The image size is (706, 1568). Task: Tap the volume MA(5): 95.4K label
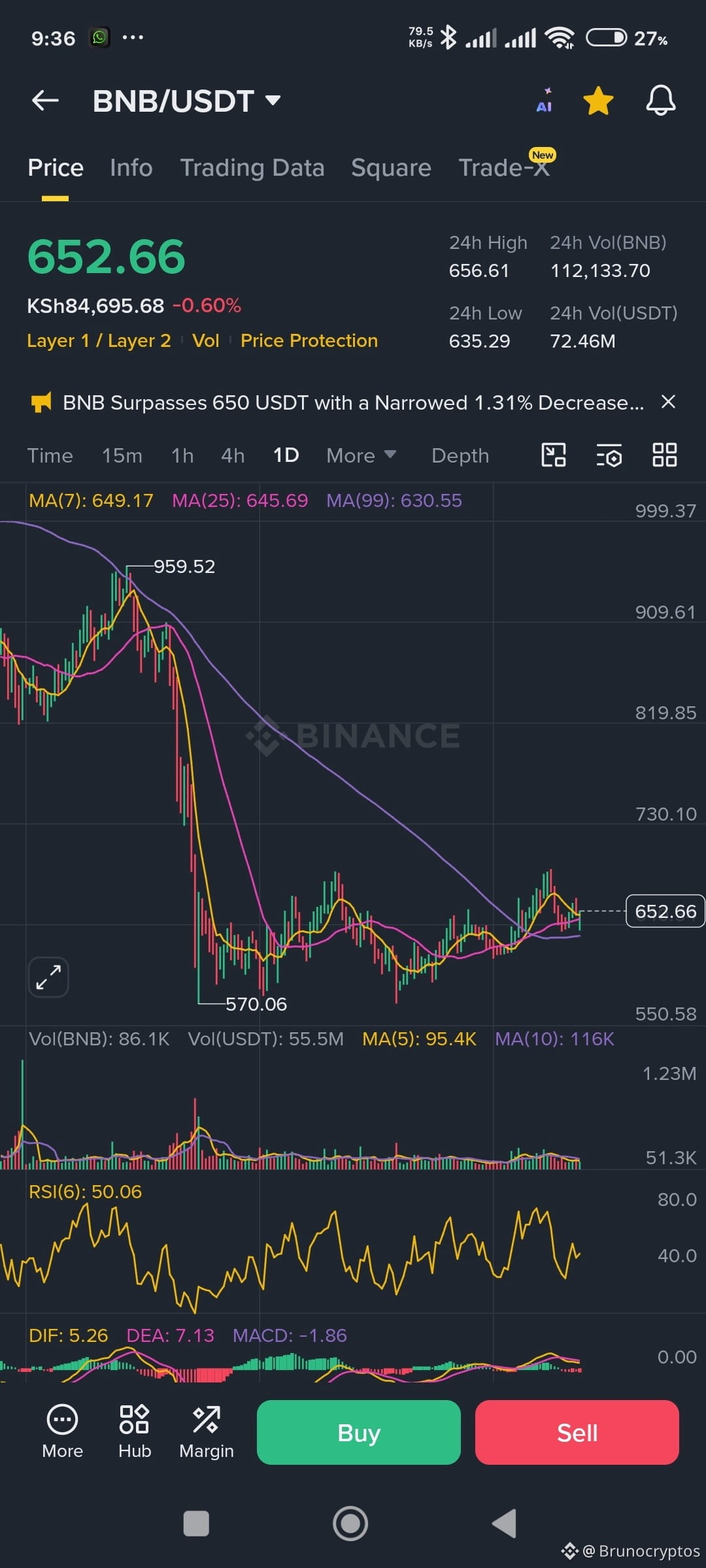pos(419,1039)
